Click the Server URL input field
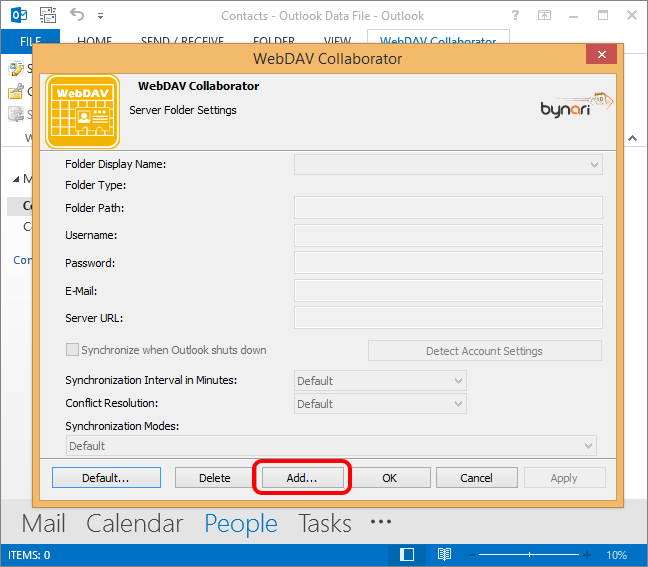648x567 pixels. pyautogui.click(x=448, y=318)
